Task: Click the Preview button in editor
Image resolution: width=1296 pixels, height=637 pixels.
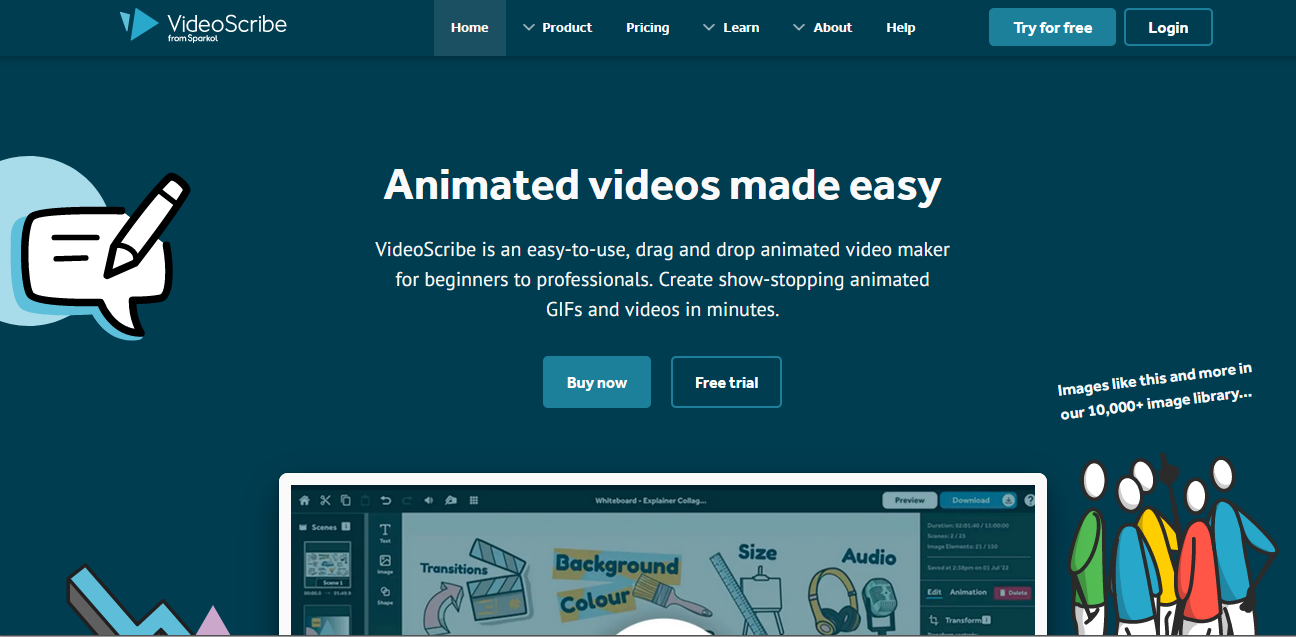Action: pyautogui.click(x=909, y=500)
